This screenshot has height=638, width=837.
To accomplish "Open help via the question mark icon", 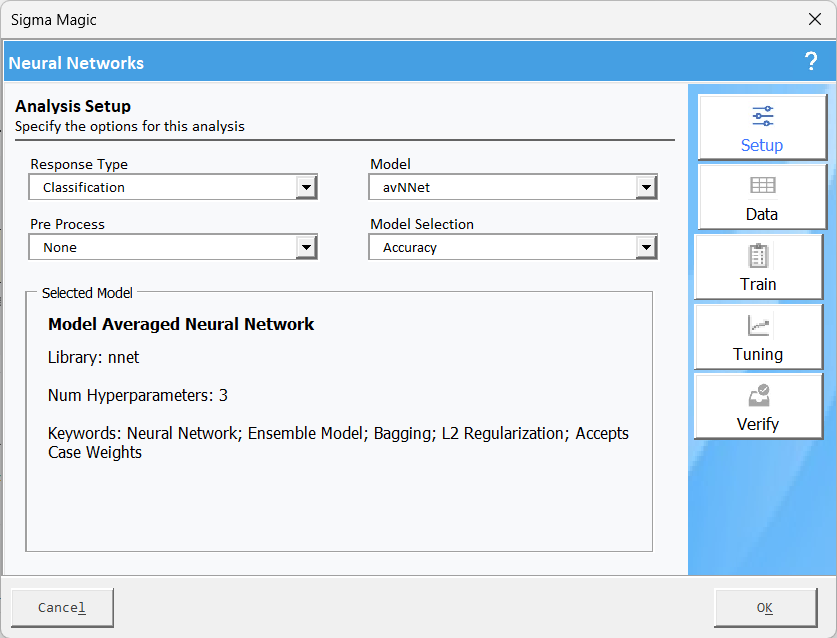I will click(x=811, y=62).
